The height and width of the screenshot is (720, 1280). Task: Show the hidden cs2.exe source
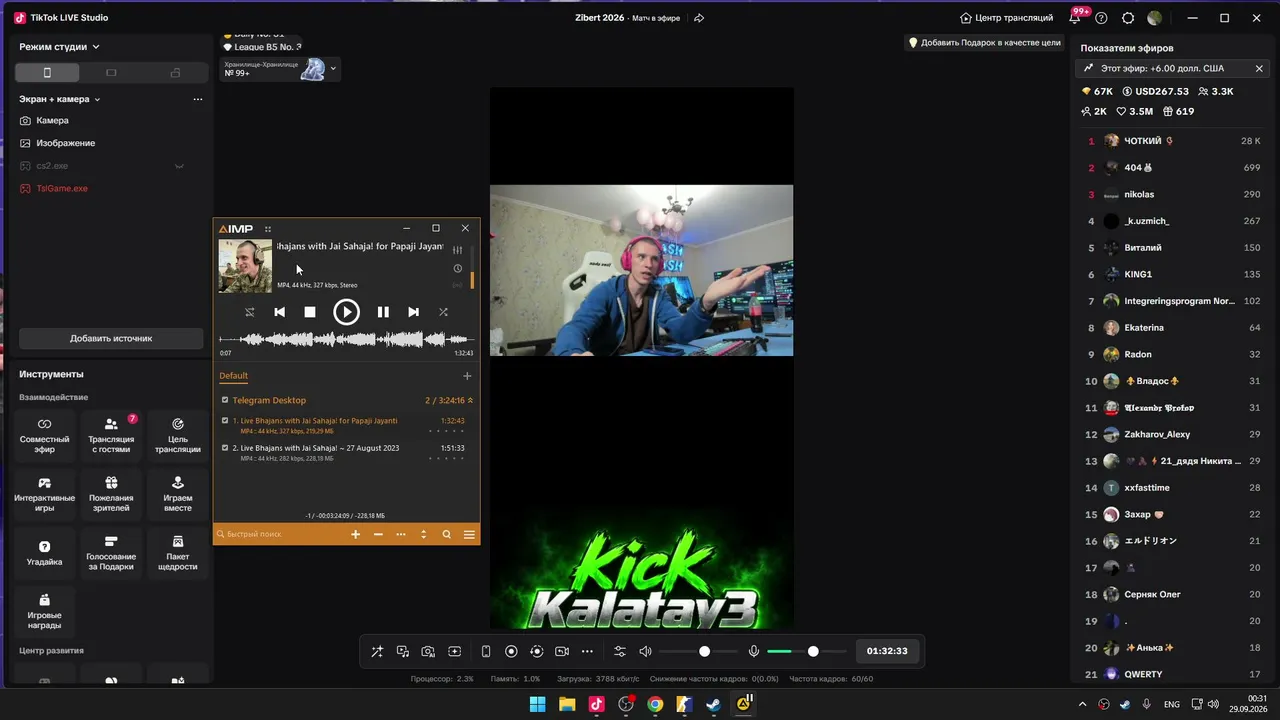[x=179, y=166]
